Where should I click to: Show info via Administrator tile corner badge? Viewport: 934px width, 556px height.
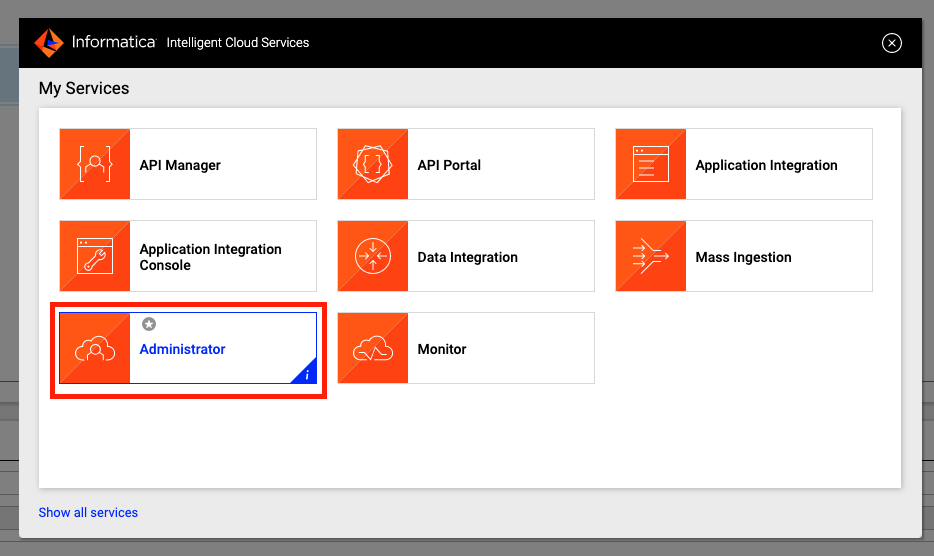pyautogui.click(x=307, y=374)
